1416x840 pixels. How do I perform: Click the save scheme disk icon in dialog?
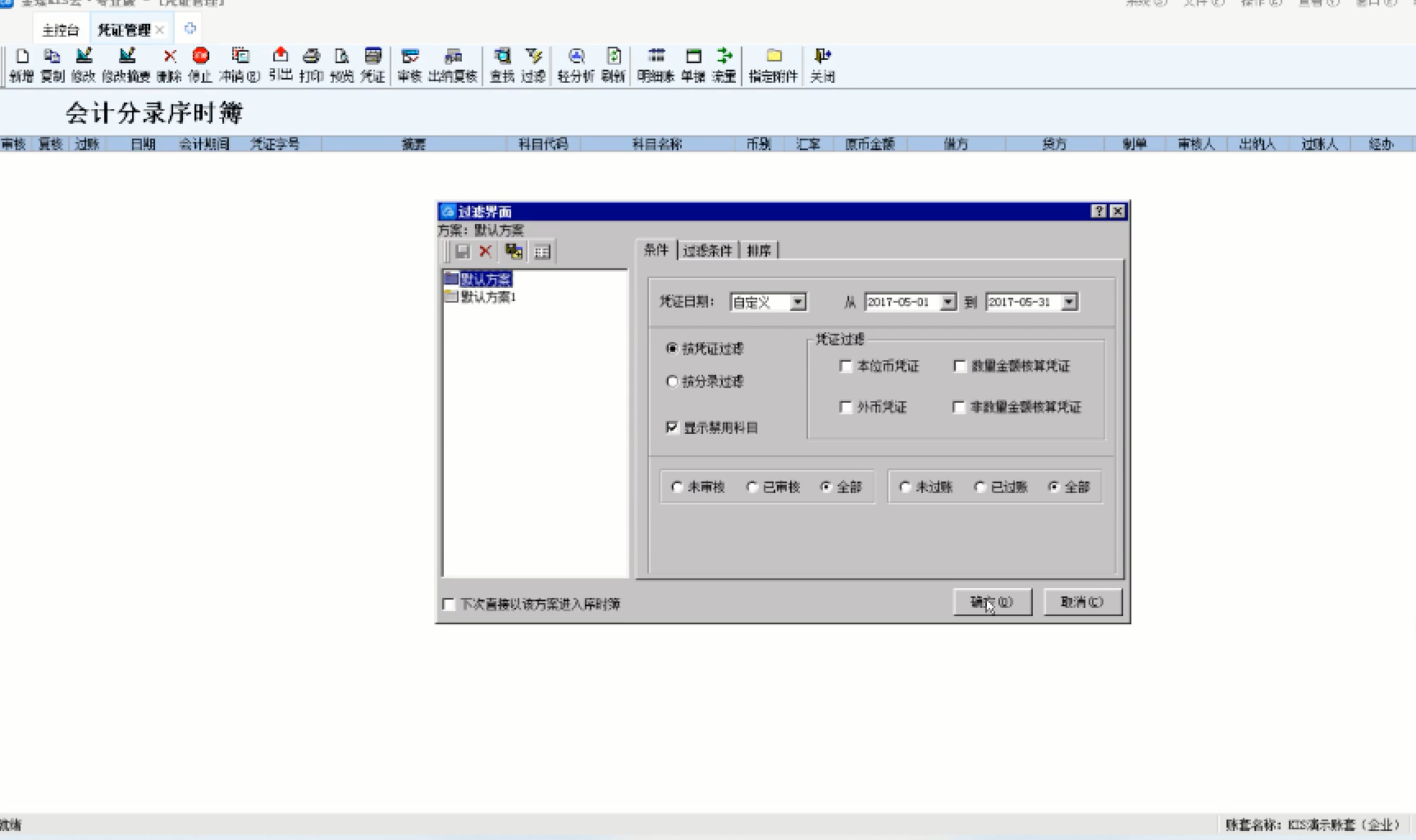pyautogui.click(x=462, y=252)
